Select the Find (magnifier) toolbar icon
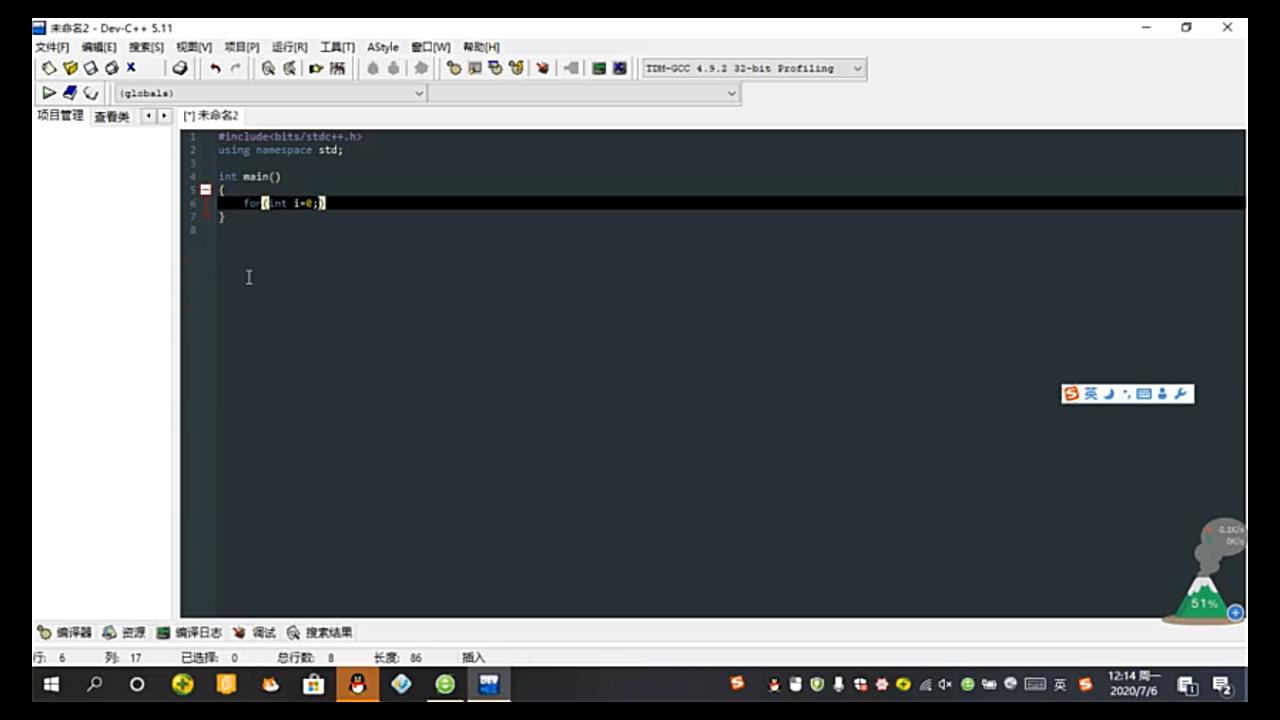The height and width of the screenshot is (720, 1280). [268, 68]
